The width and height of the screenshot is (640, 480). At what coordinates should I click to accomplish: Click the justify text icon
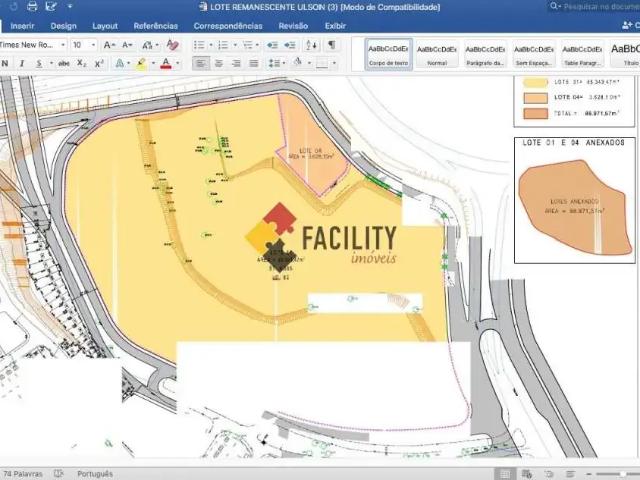253,63
